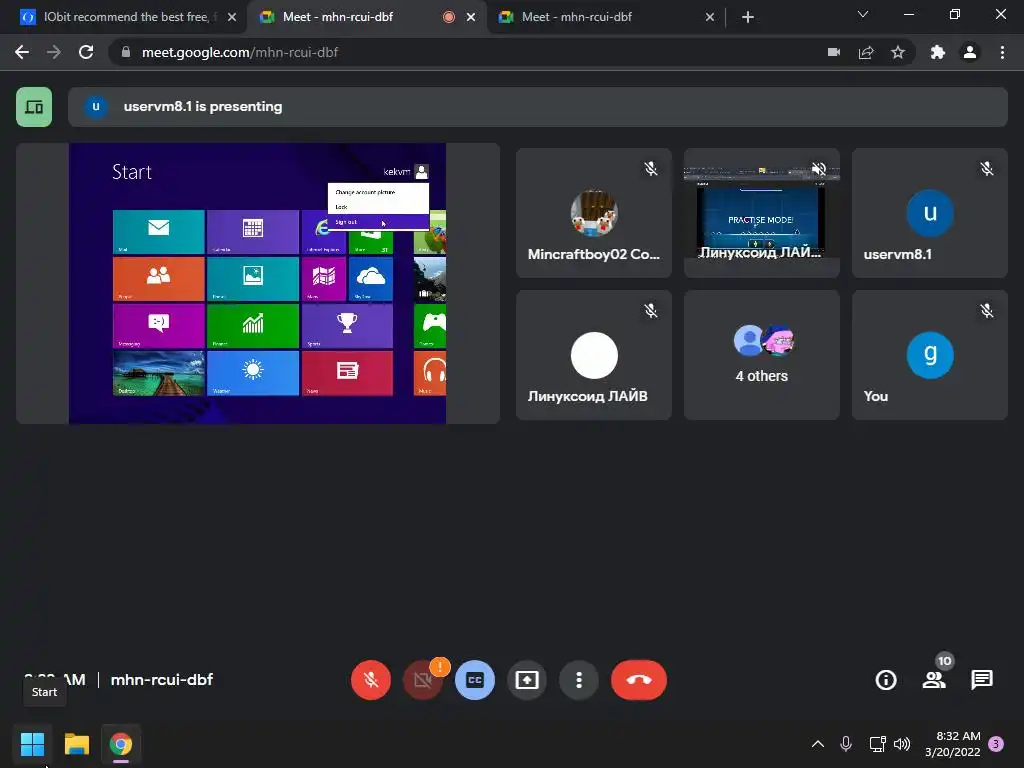Open Chrome extensions puzzle icon
This screenshot has height=768, width=1024.
(938, 52)
